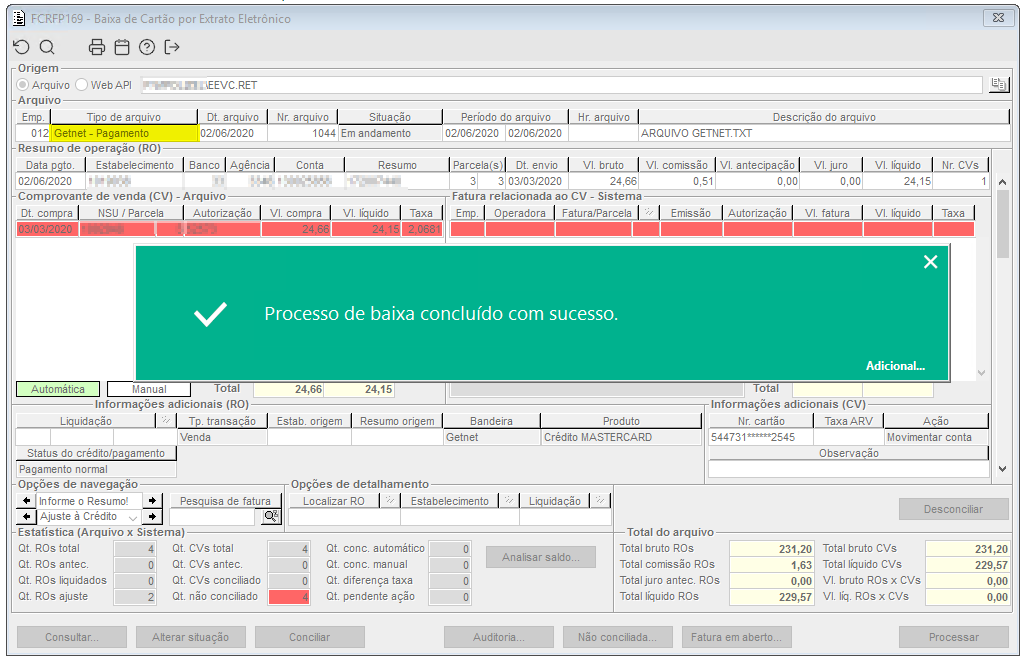Click the Taxa ARV column header
This screenshot has width=1022, height=660.
(x=848, y=421)
